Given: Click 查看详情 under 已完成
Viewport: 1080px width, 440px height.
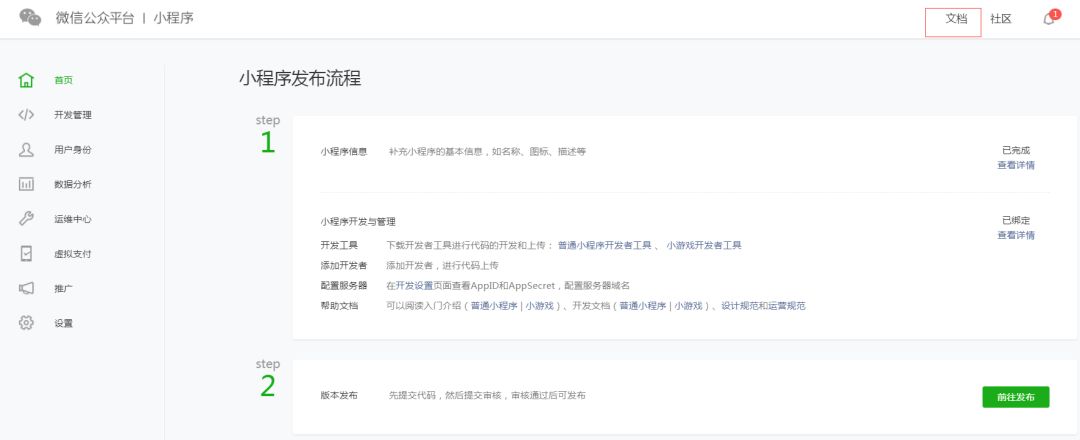Looking at the screenshot, I should pyautogui.click(x=1016, y=165).
